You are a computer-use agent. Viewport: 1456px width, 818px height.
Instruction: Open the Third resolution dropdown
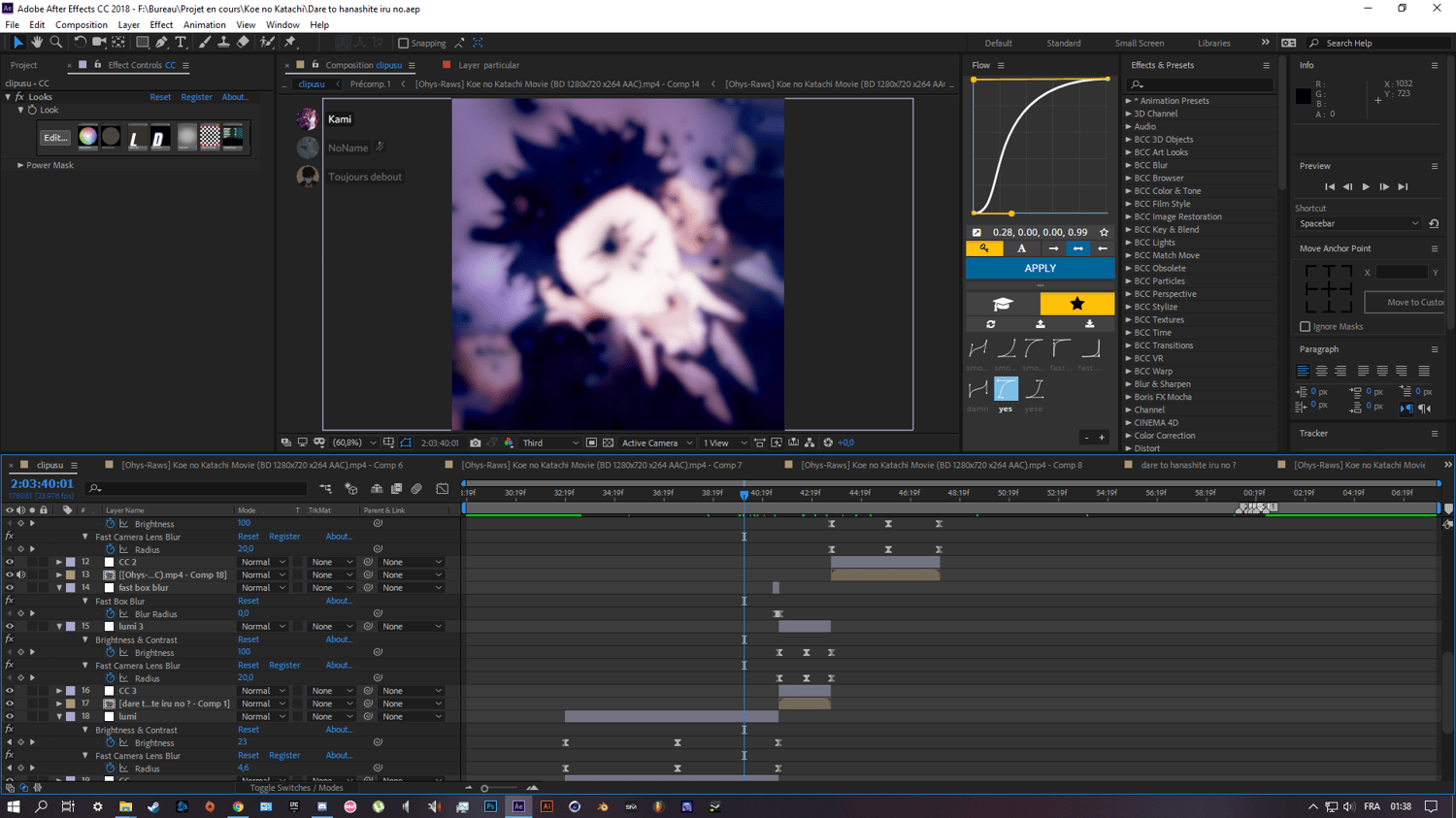click(x=549, y=442)
